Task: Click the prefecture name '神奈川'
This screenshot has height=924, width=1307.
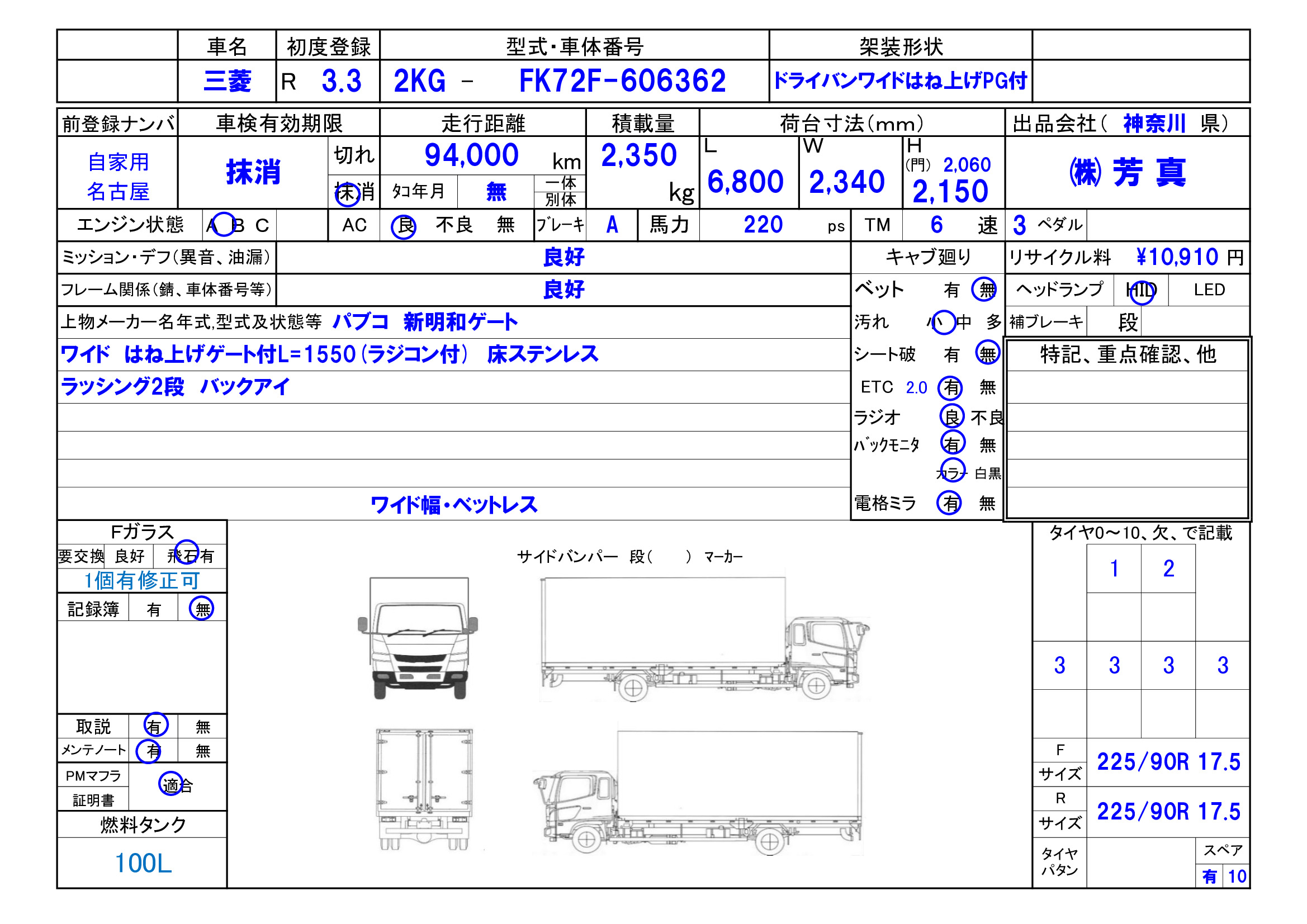Action: pos(1154,124)
